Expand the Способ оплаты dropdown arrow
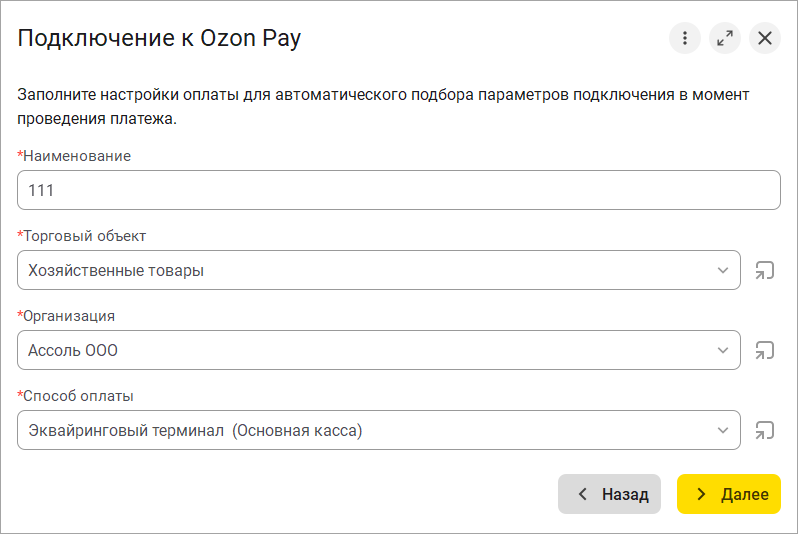The height and width of the screenshot is (534, 798). point(724,430)
